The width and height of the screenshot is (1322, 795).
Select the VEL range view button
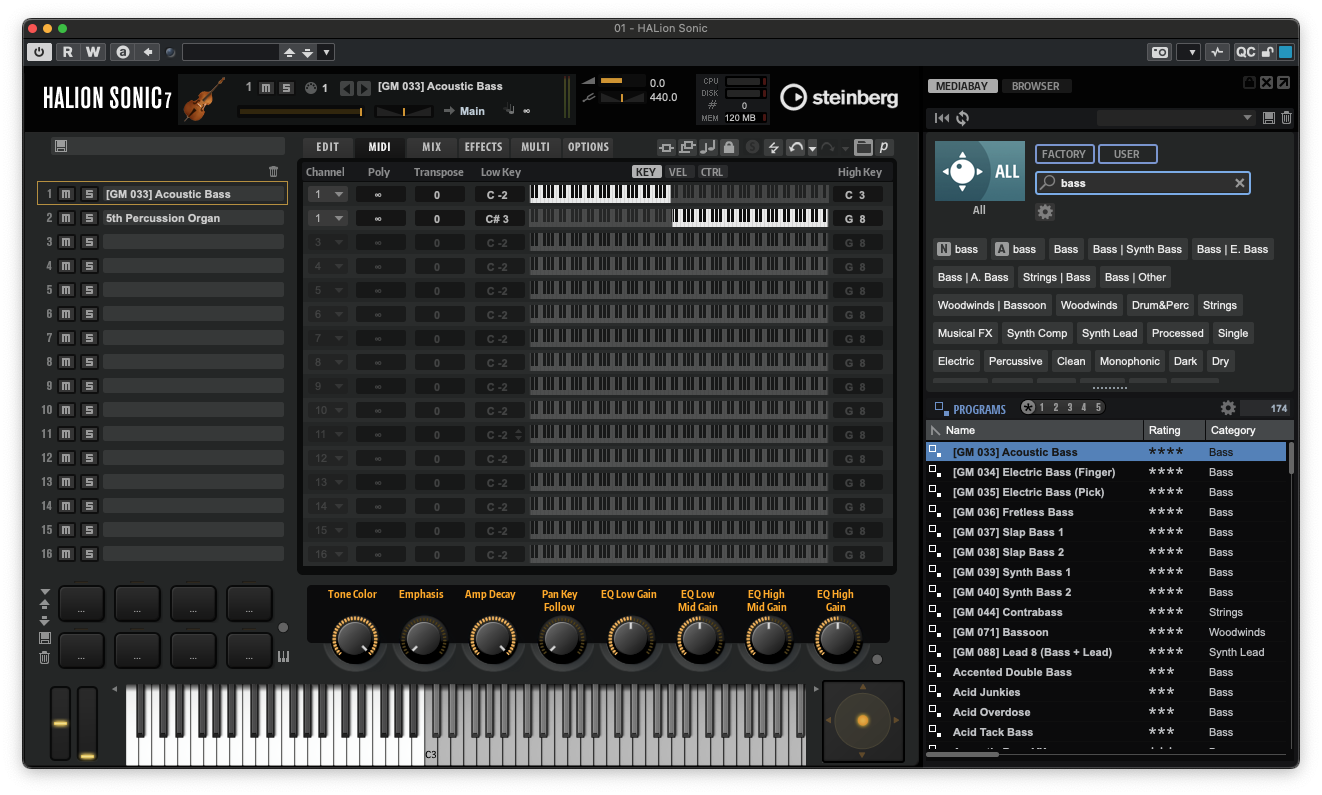click(678, 172)
